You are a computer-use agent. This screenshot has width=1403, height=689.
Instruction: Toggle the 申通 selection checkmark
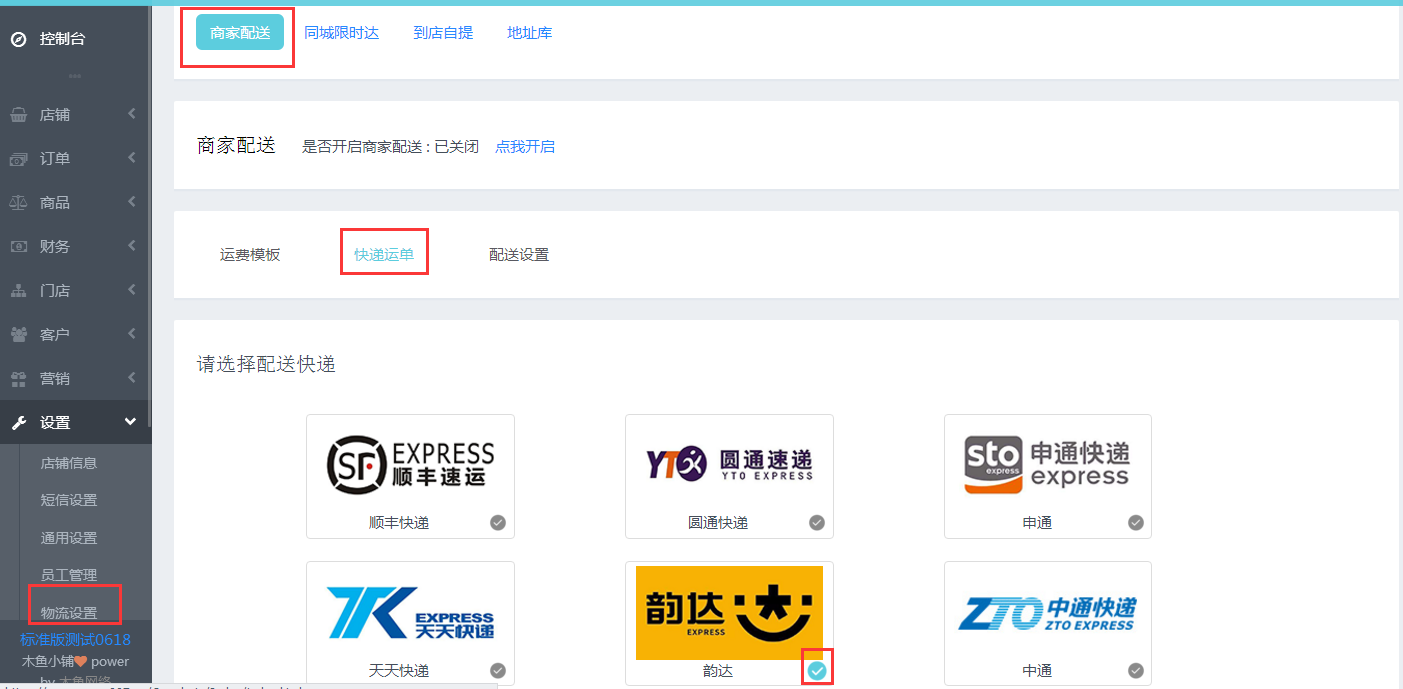pos(1136,523)
